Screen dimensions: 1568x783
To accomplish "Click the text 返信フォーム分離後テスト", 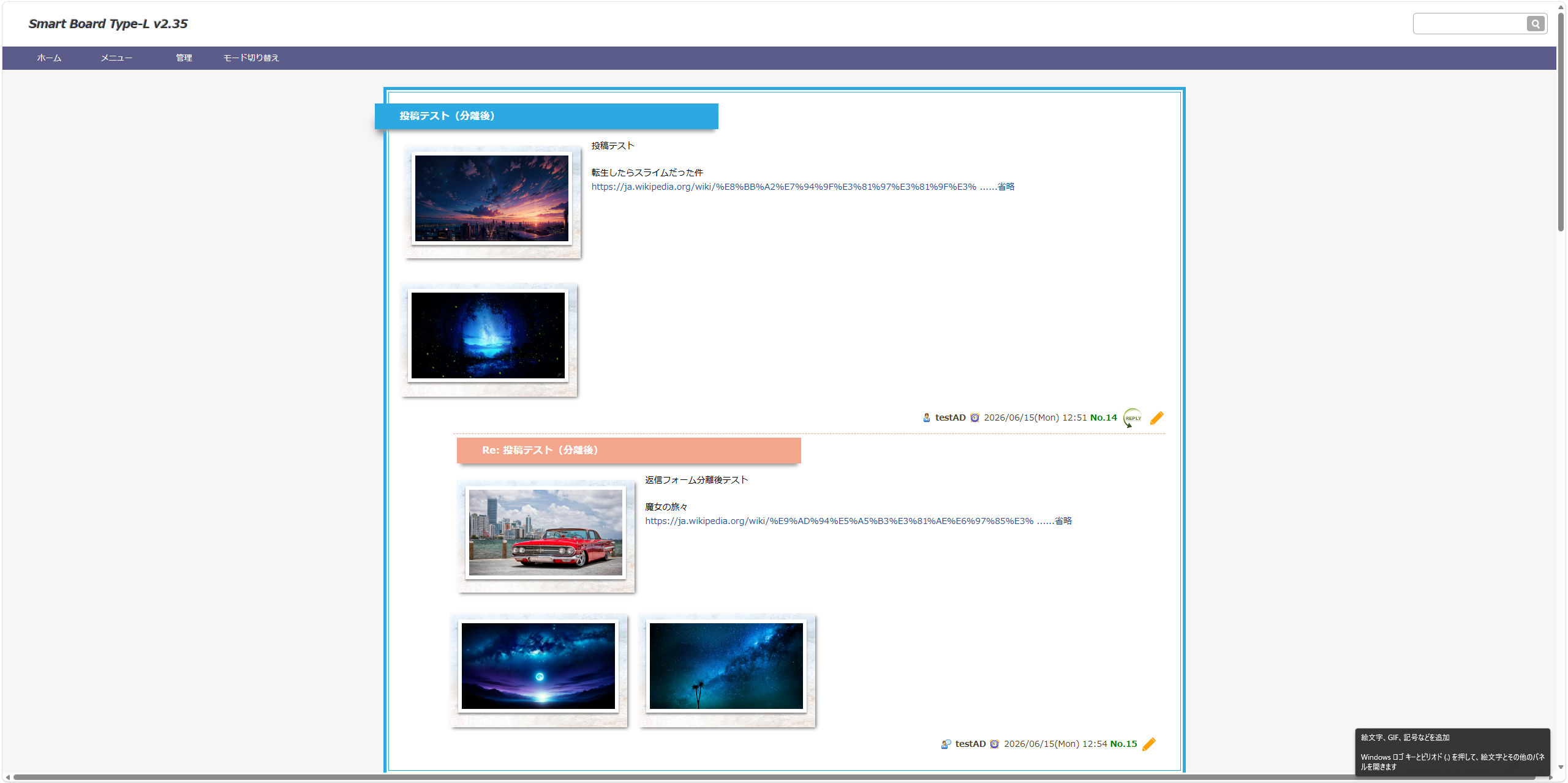I will point(696,480).
